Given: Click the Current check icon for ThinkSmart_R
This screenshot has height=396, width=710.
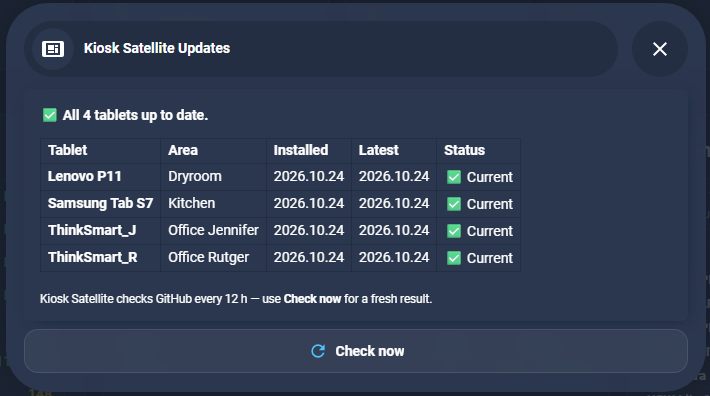Looking at the screenshot, I should point(454,258).
